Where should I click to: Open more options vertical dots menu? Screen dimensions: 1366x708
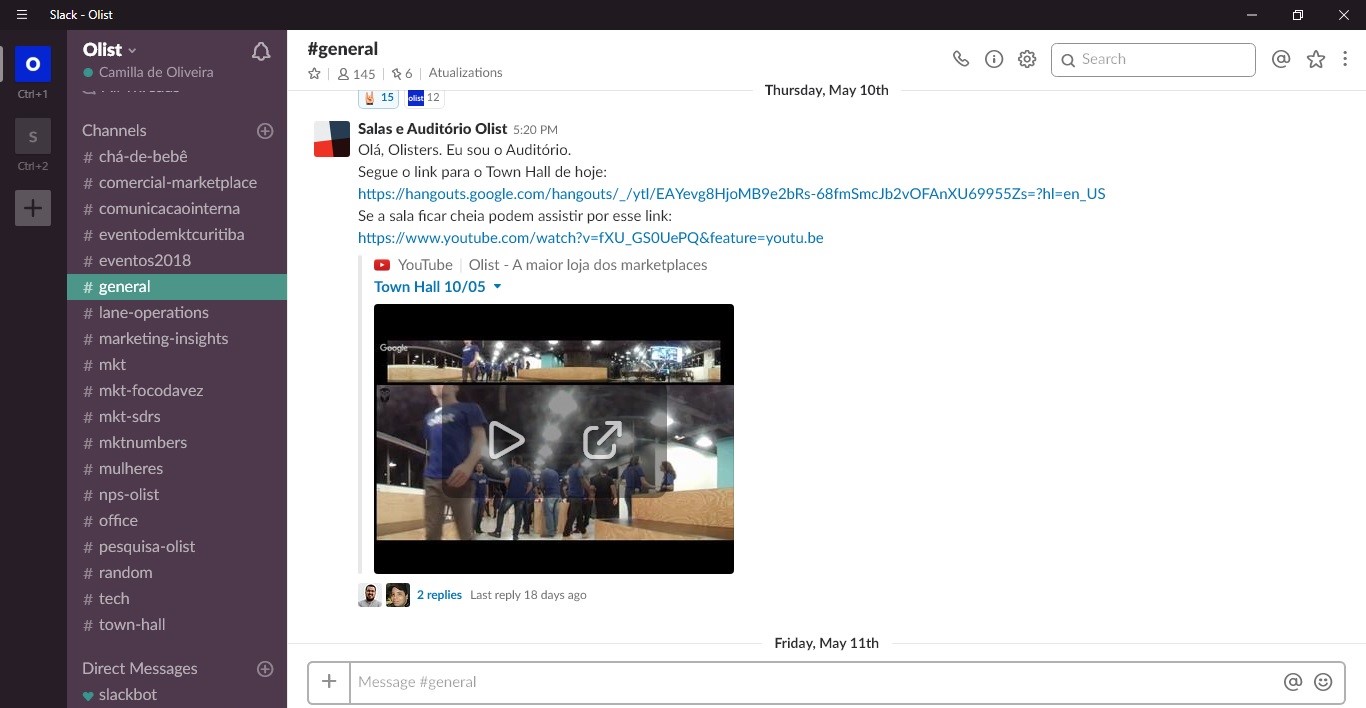[1346, 59]
